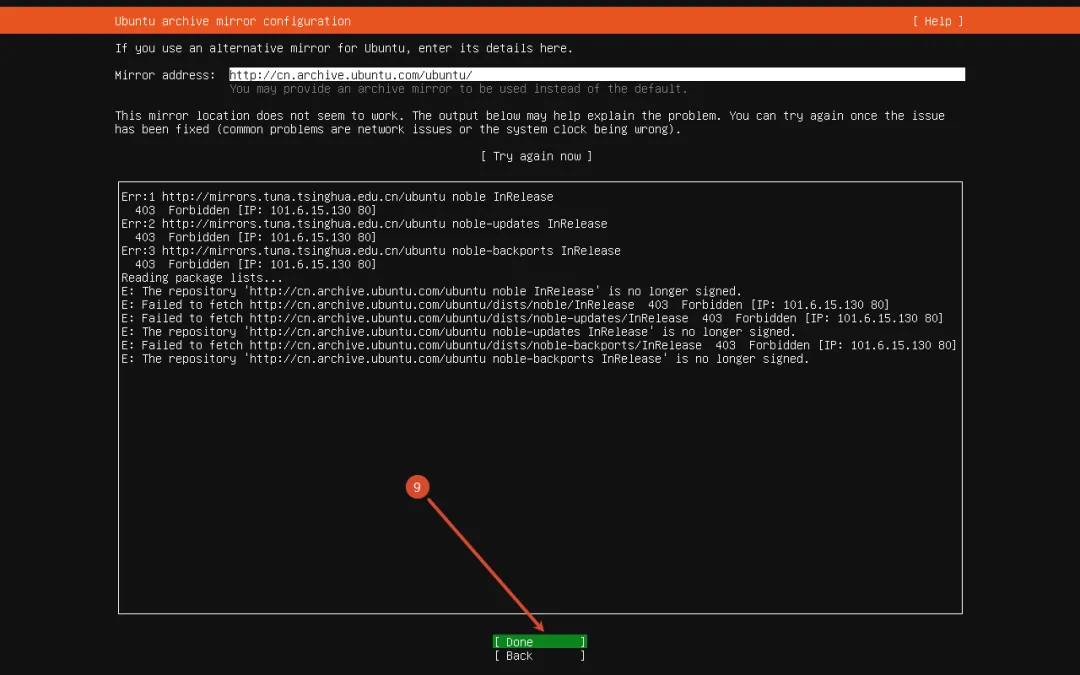Click the Mirror address input field
This screenshot has height=675, width=1080.
click(596, 74)
